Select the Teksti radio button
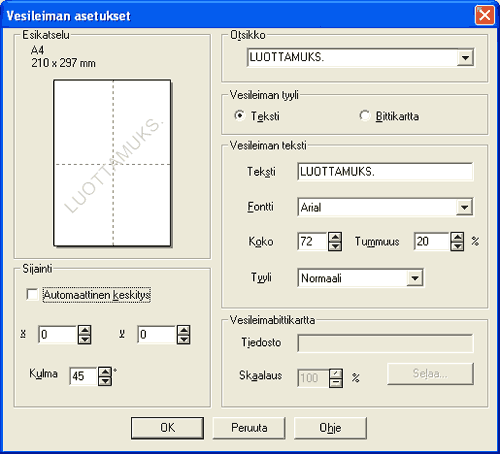The width and height of the screenshot is (500, 454). coord(239,116)
